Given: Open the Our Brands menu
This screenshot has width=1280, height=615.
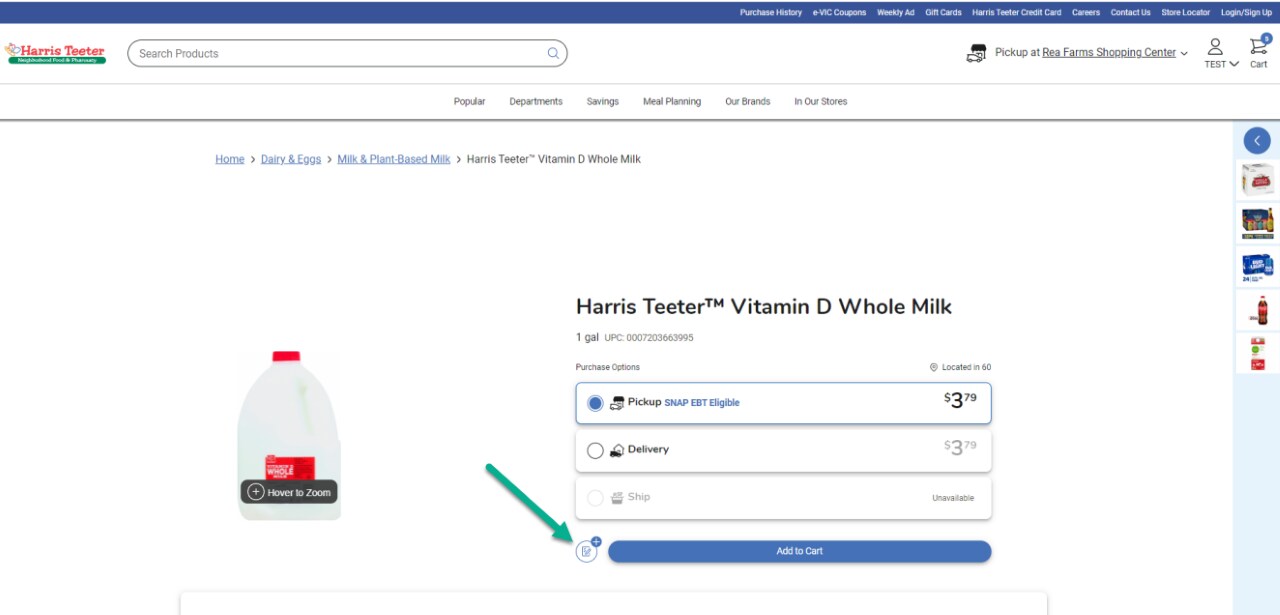Looking at the screenshot, I should [x=748, y=101].
